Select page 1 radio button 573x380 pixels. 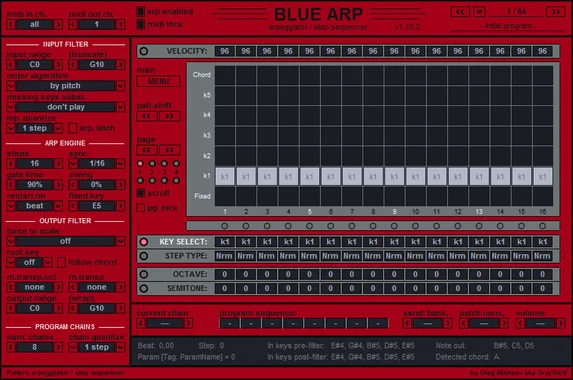pyautogui.click(x=140, y=163)
